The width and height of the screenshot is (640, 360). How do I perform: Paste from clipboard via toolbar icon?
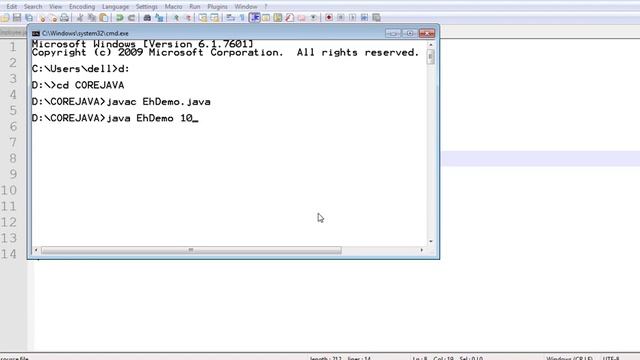pyautogui.click(x=104, y=18)
